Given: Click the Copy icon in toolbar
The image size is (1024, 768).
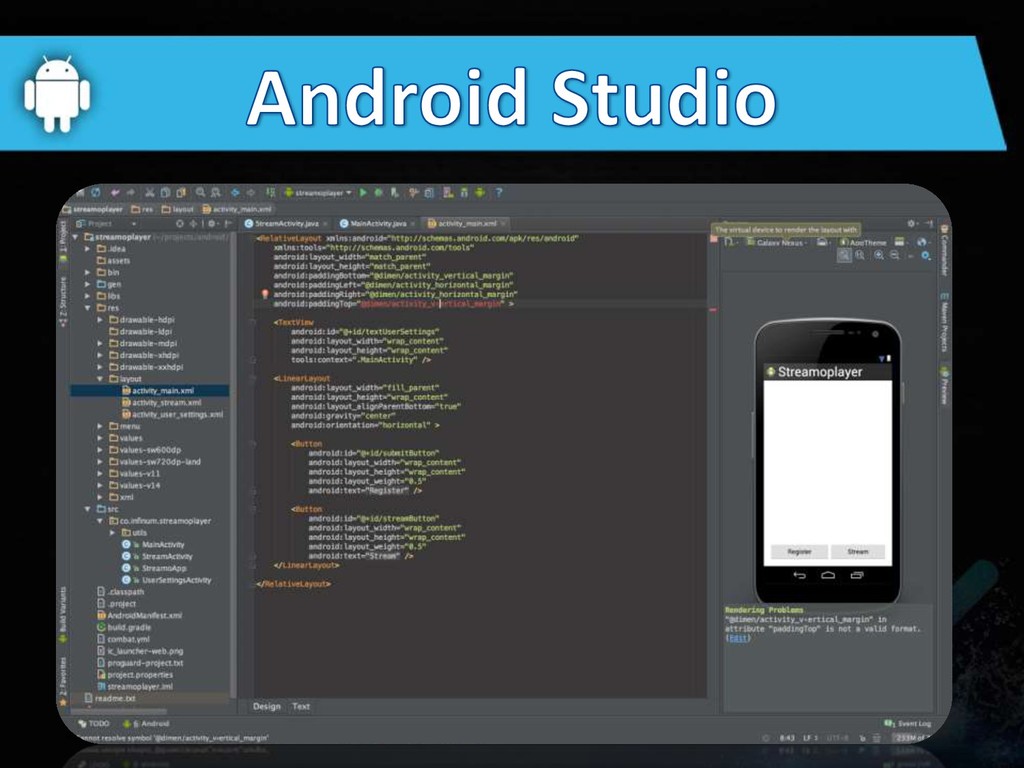Looking at the screenshot, I should 165,193.
